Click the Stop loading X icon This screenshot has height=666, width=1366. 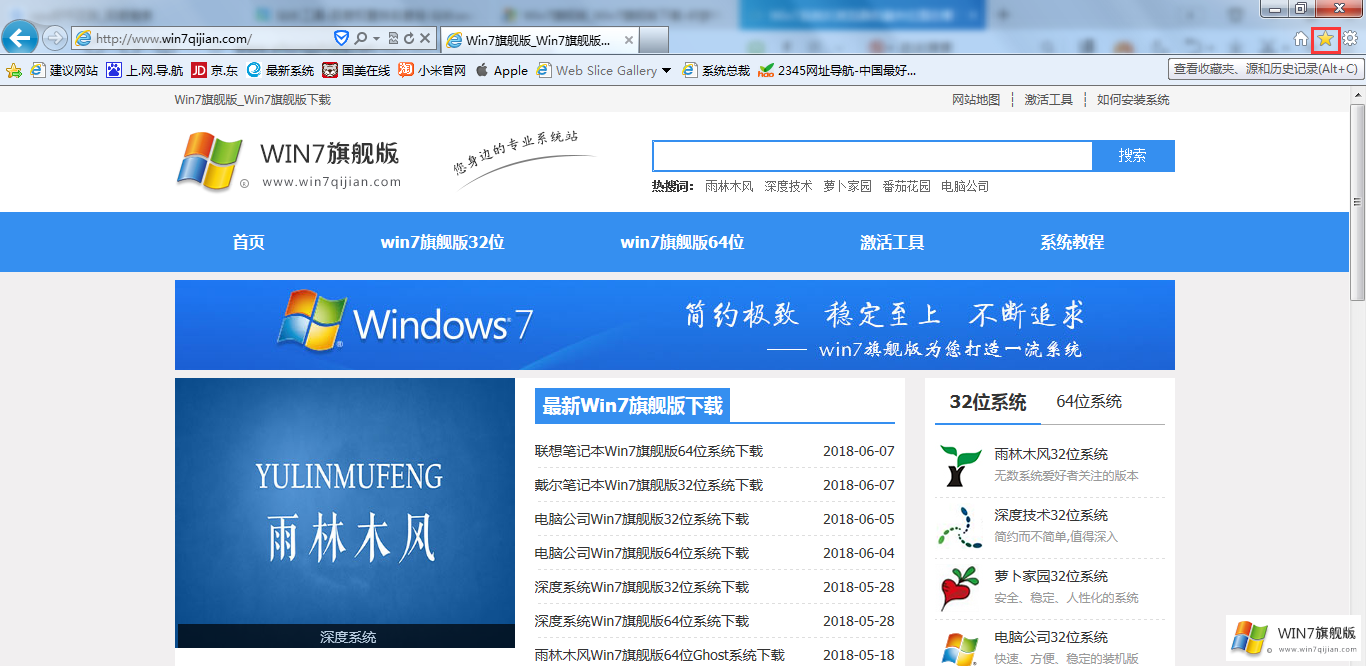coord(425,38)
